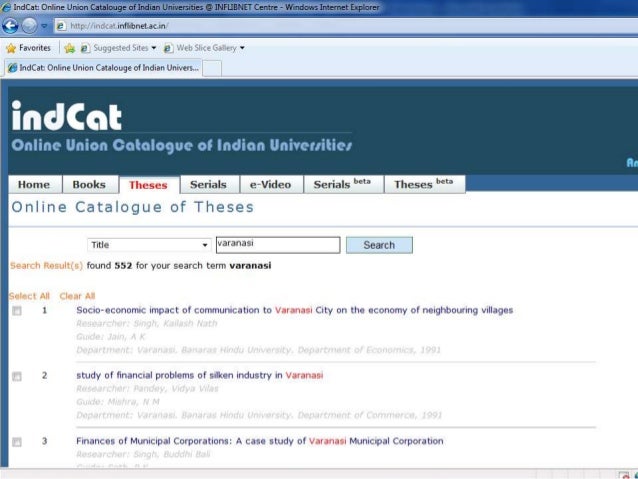Go to the Home tab

click(34, 184)
